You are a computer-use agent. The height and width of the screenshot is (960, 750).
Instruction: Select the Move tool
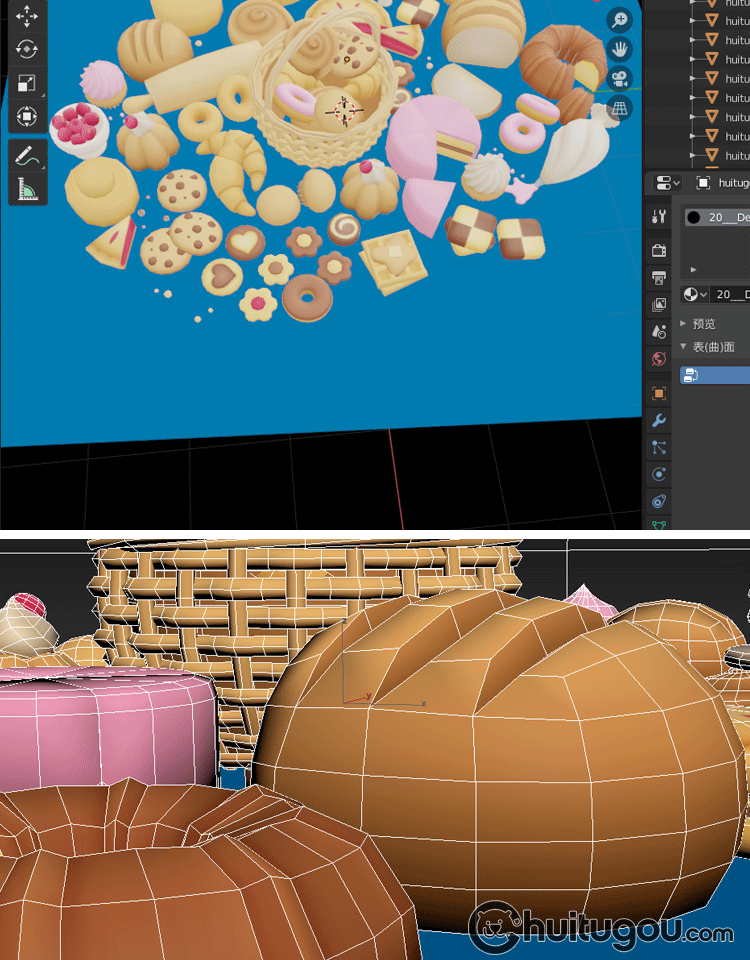click(27, 17)
